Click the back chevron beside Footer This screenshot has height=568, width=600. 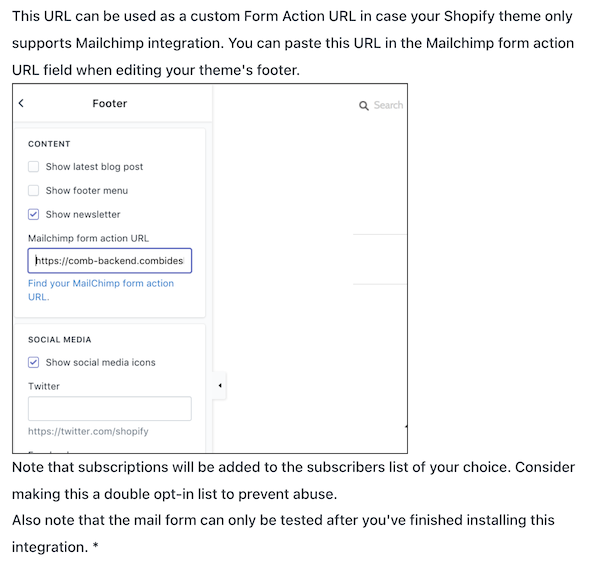click(x=22, y=103)
